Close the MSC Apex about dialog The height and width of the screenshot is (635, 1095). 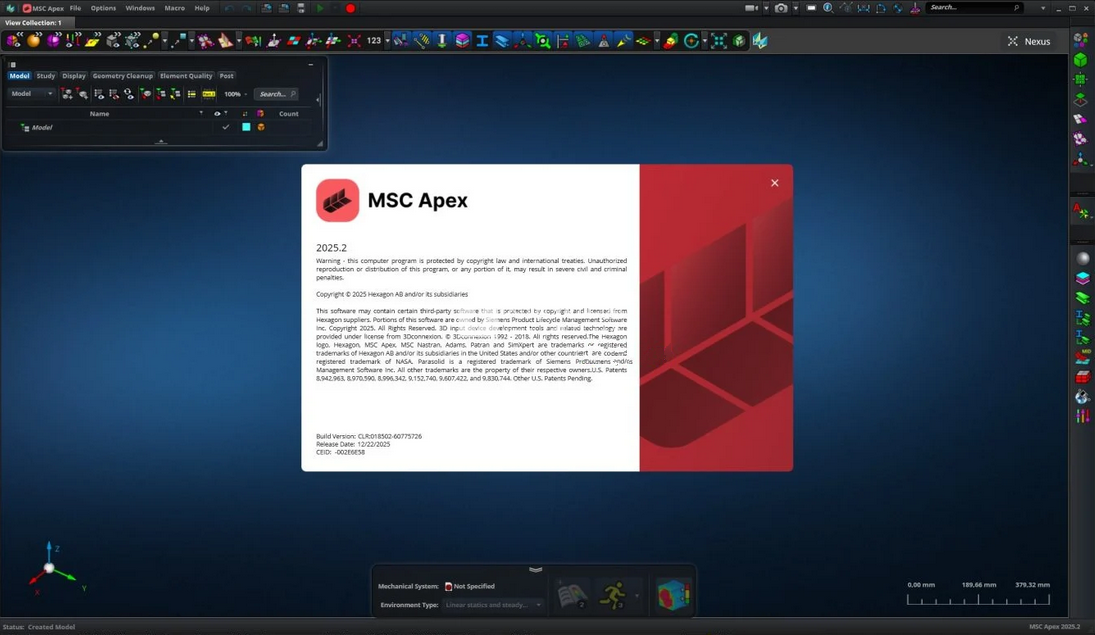coord(774,183)
